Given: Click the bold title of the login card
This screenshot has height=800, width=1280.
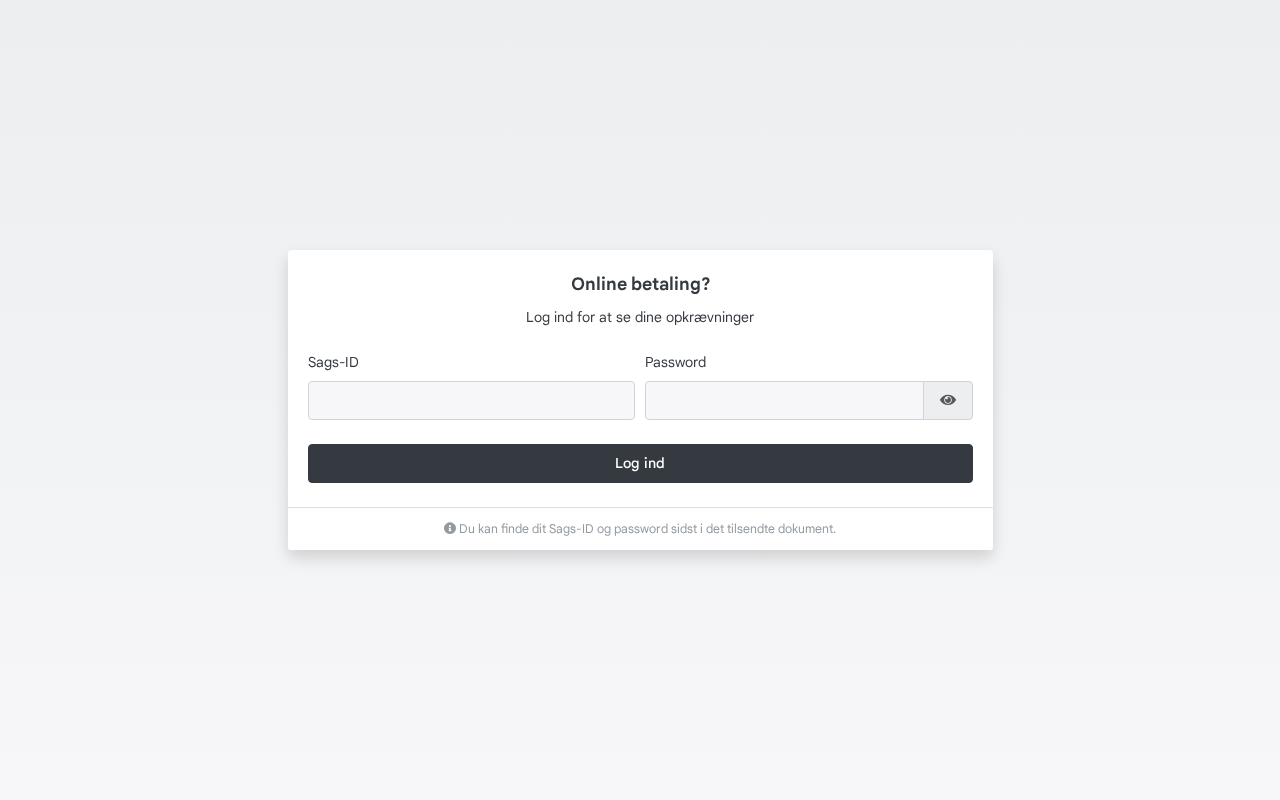Looking at the screenshot, I should pyautogui.click(x=640, y=284).
